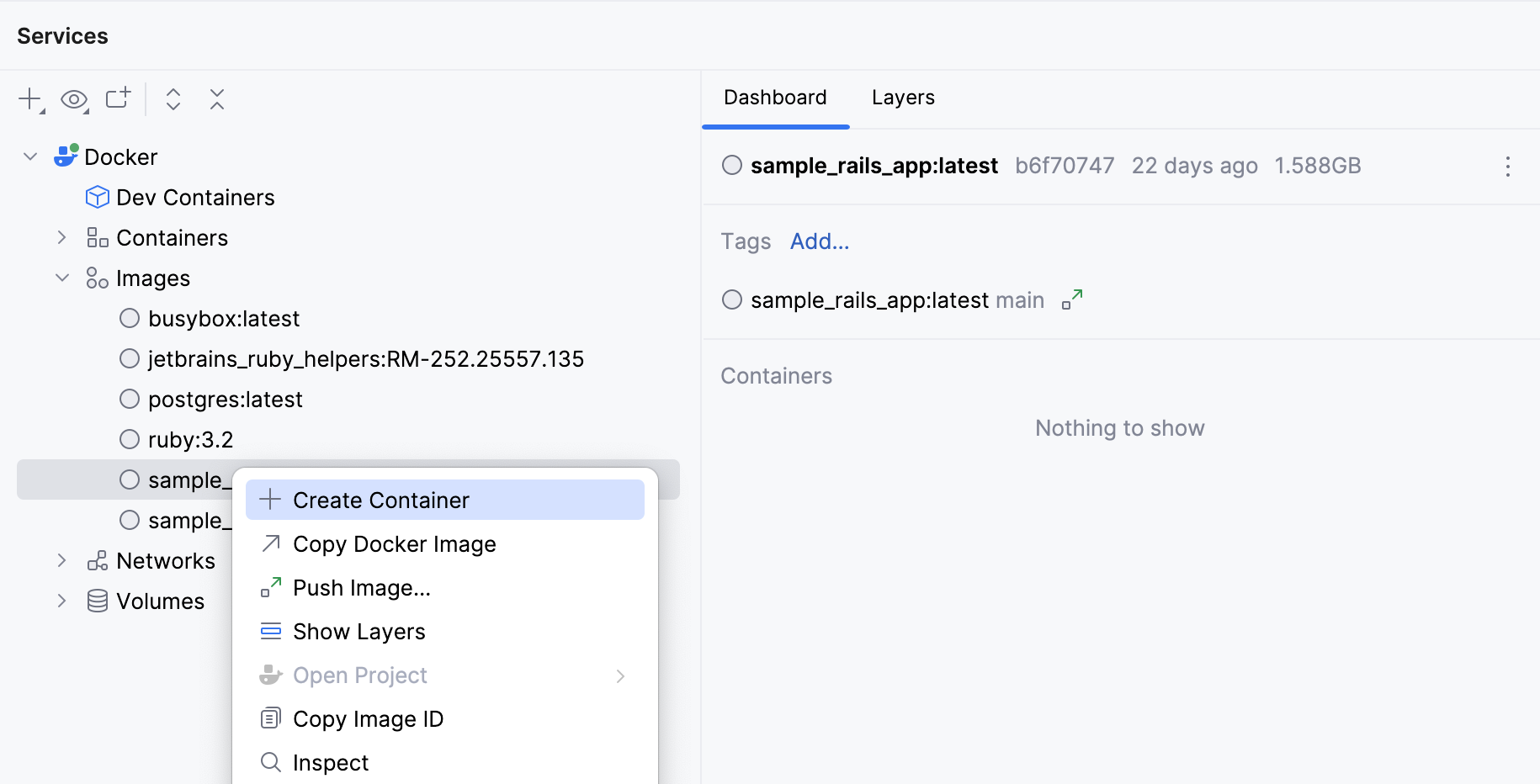Switch to the Layers tab

pyautogui.click(x=903, y=98)
